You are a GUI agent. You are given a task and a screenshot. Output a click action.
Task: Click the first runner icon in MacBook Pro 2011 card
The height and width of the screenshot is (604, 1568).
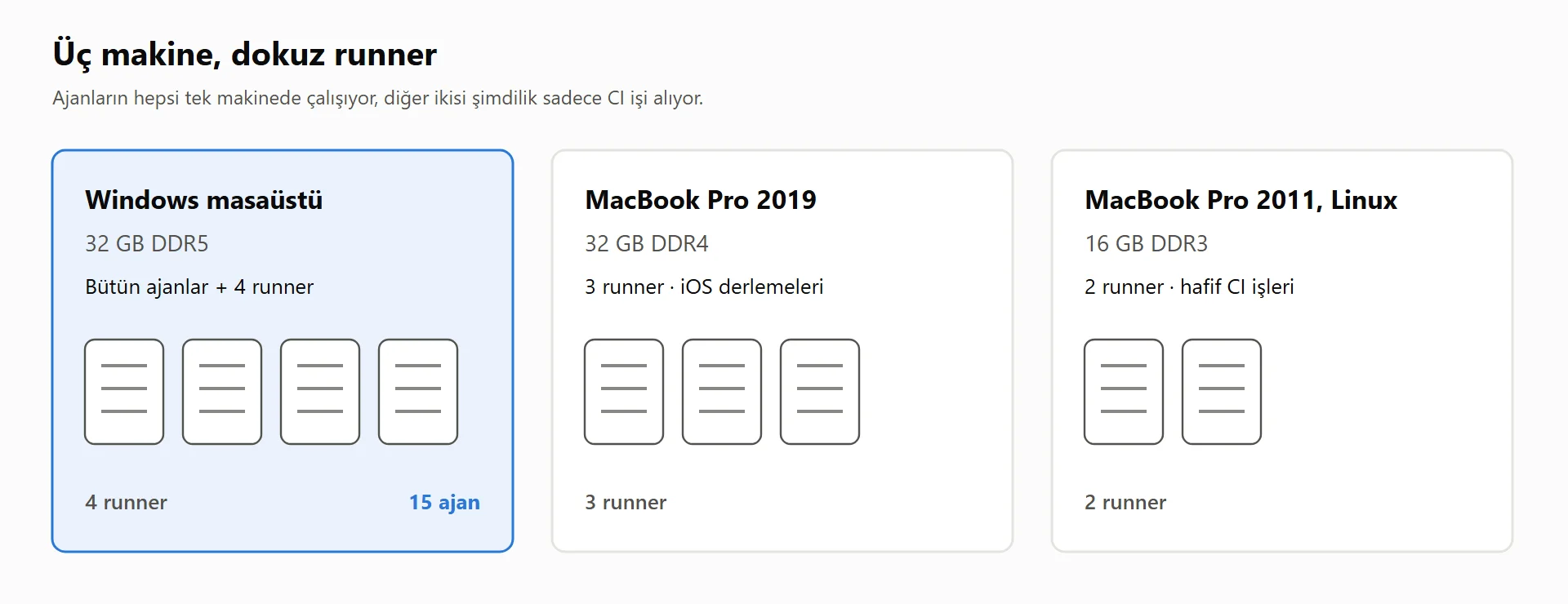[x=1124, y=392]
